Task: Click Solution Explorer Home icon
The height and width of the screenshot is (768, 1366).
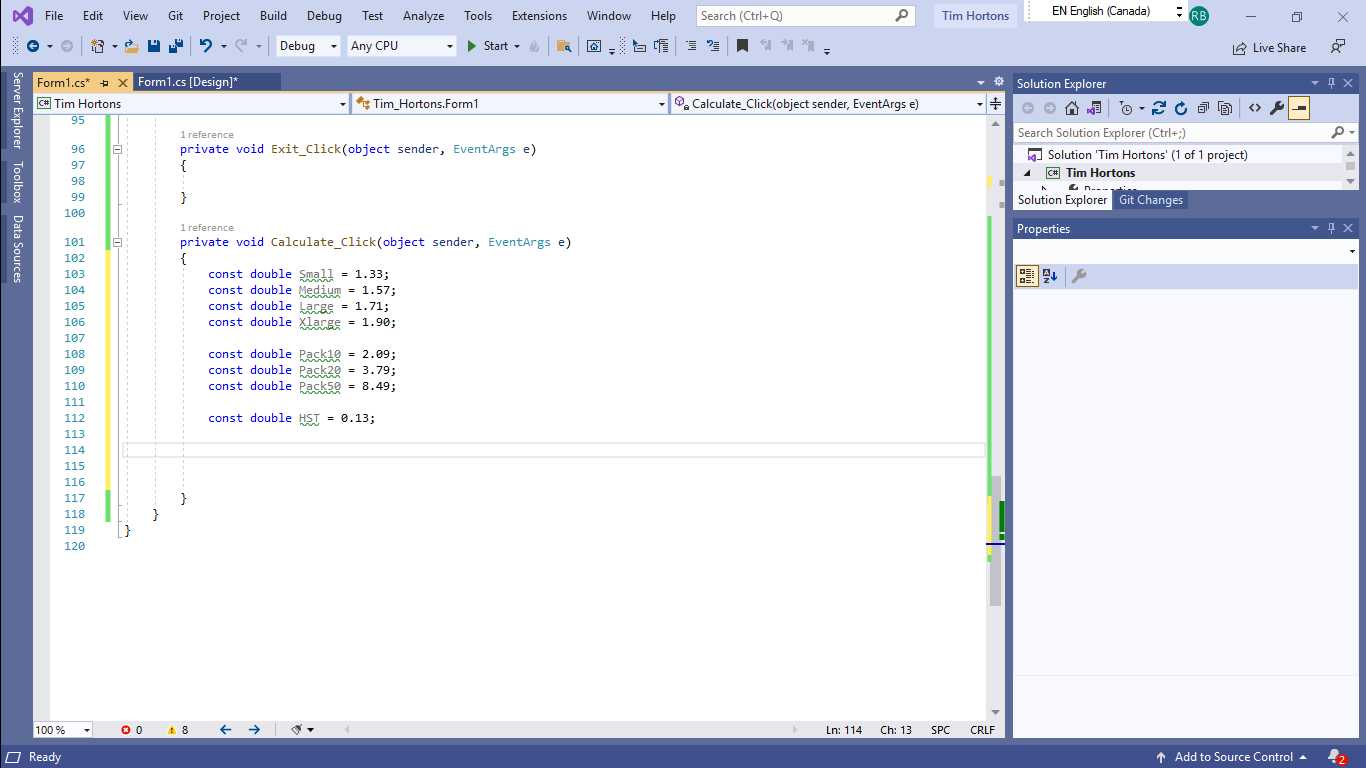Action: tap(1072, 108)
